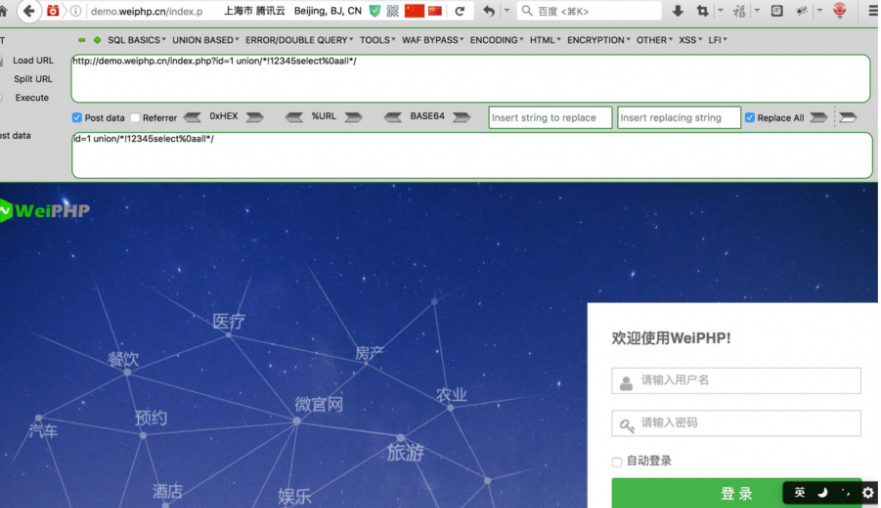Click the home icon in the browser toolbar
Screen dimensions: 881x508
[3, 11]
